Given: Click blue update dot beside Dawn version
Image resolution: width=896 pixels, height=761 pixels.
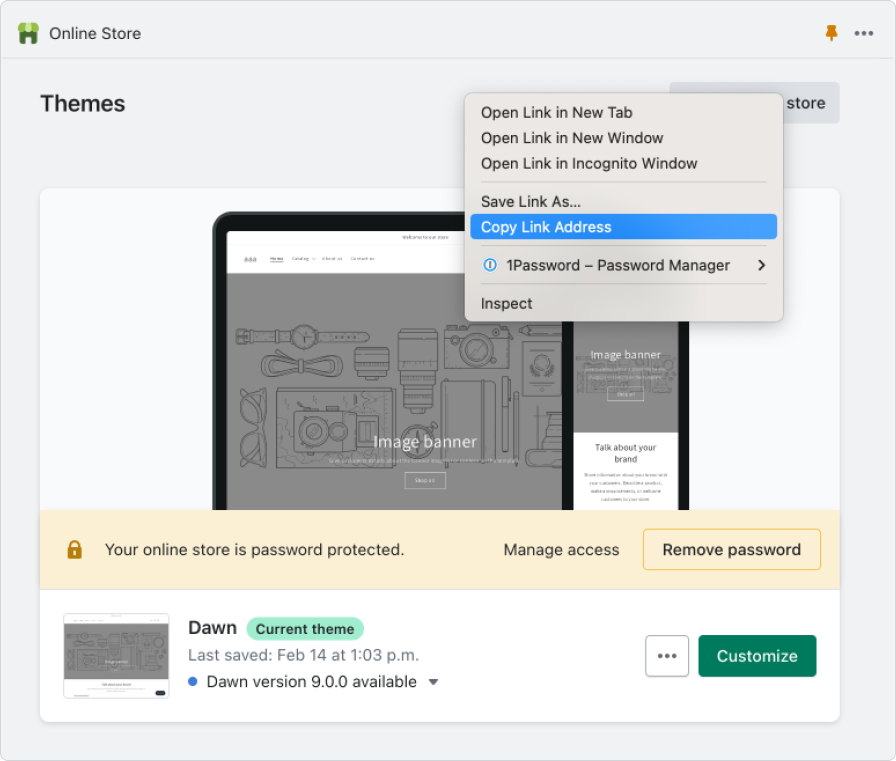Looking at the screenshot, I should tap(193, 682).
